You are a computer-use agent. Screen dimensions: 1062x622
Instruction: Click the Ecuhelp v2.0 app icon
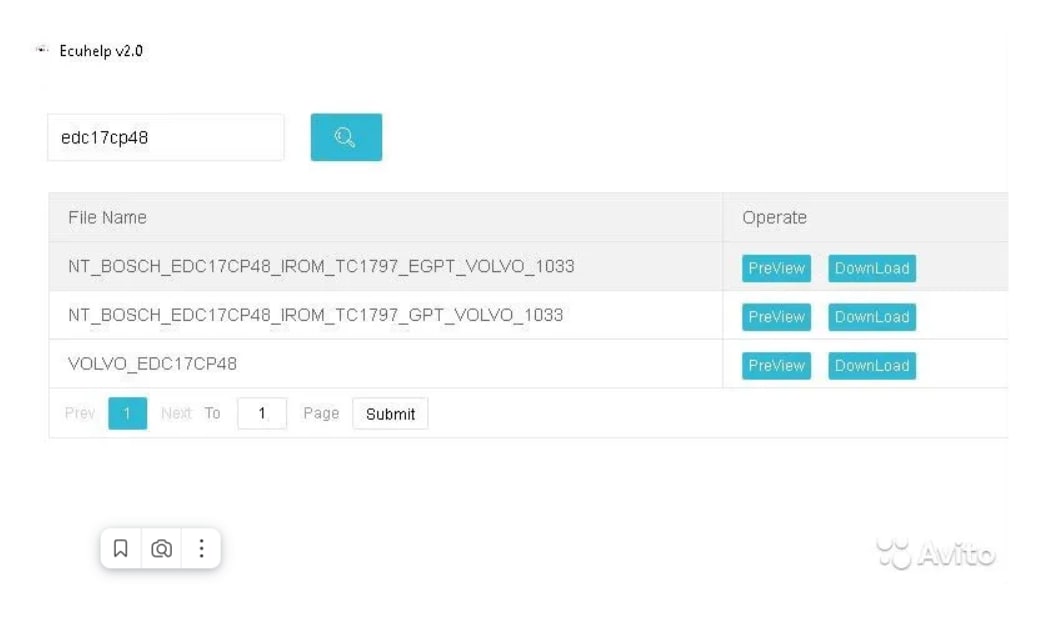click(42, 50)
